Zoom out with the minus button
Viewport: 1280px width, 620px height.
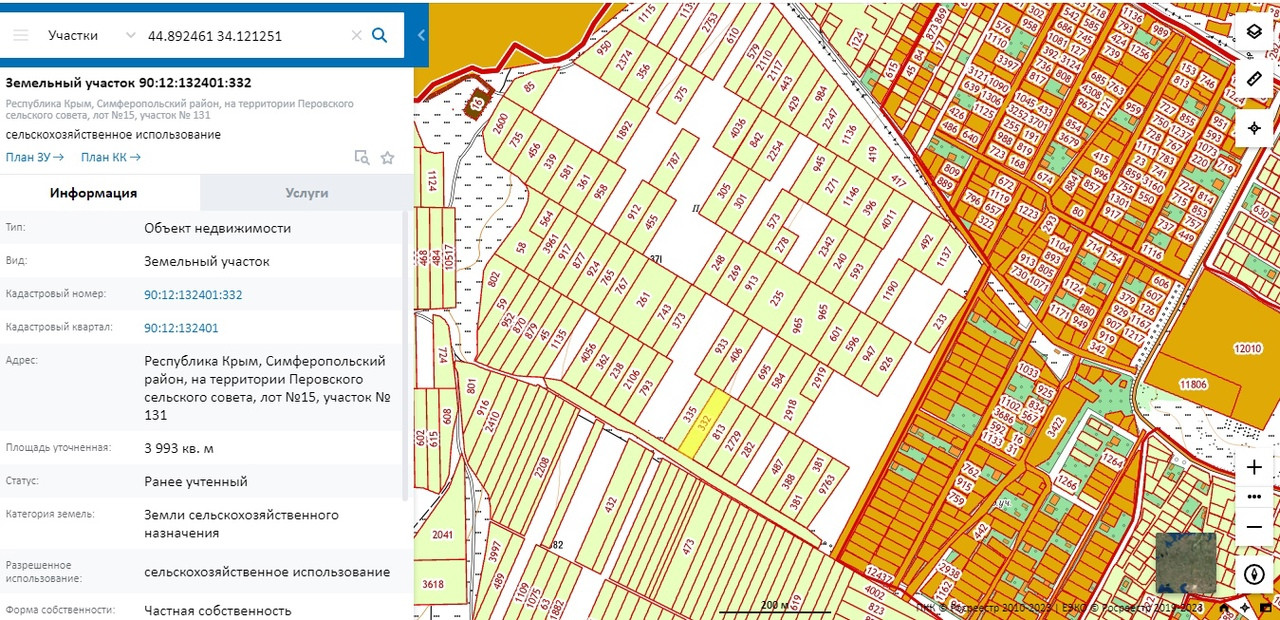pos(1254,527)
